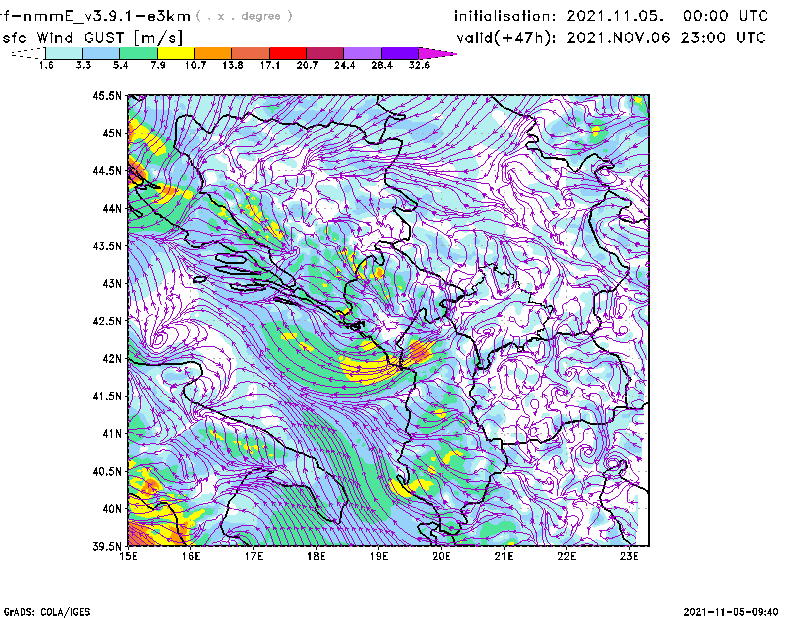Click the legend value 32.6

419,65
